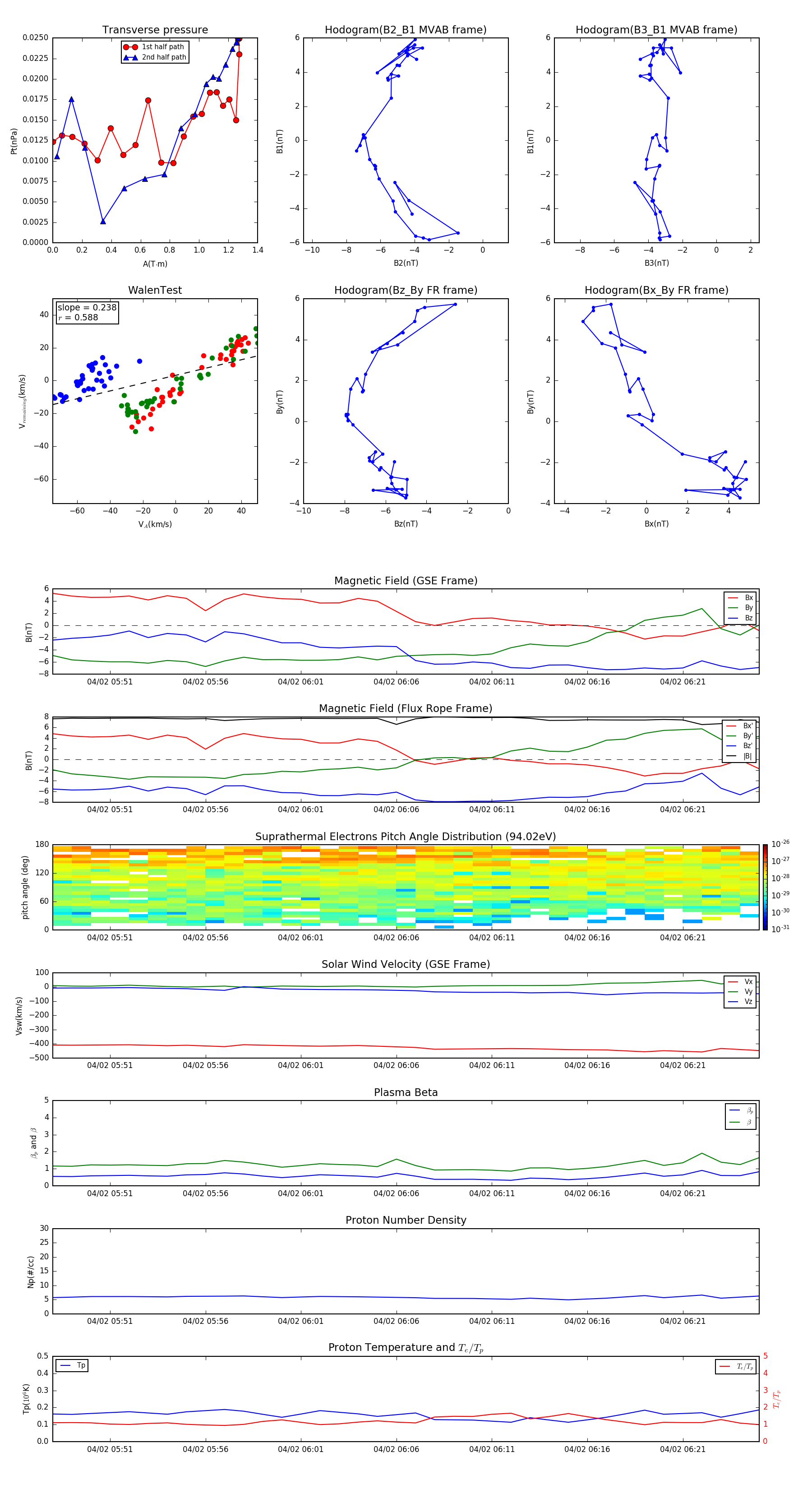Click the '1st half path' legend entry
The height and width of the screenshot is (1489, 812).
click(154, 47)
